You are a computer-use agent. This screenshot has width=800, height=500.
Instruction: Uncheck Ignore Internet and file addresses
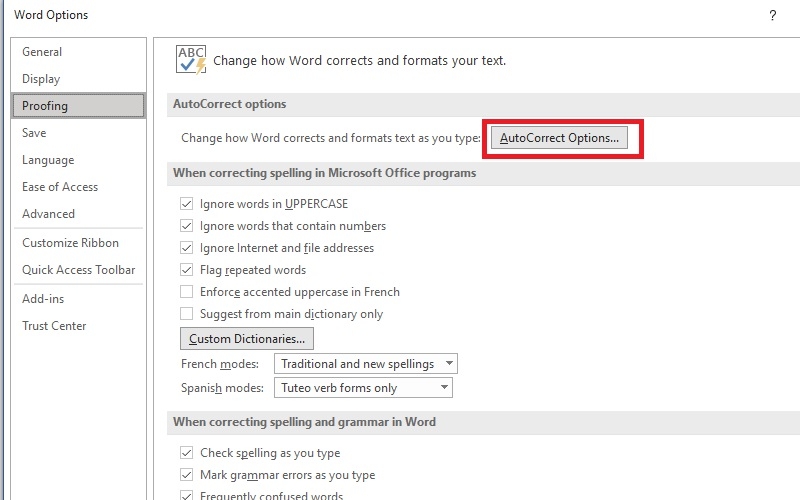coord(186,248)
